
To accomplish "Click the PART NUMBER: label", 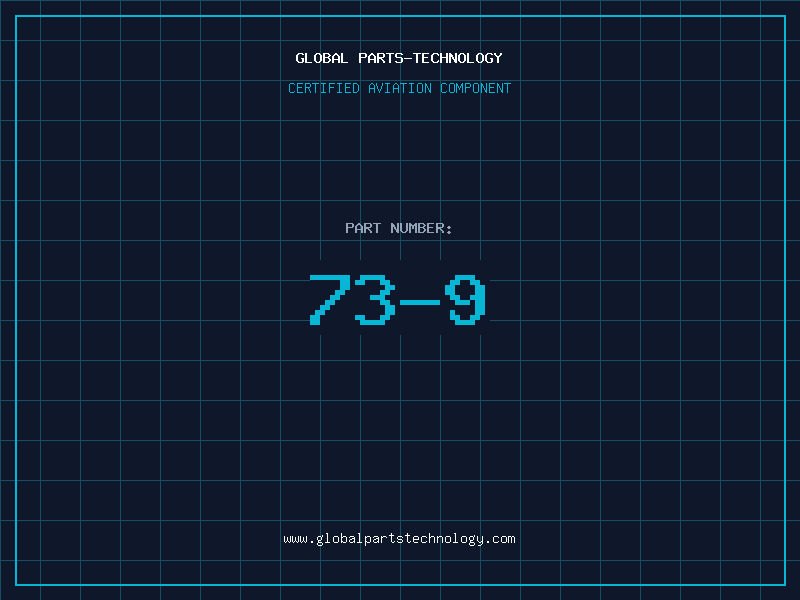I will point(399,228).
